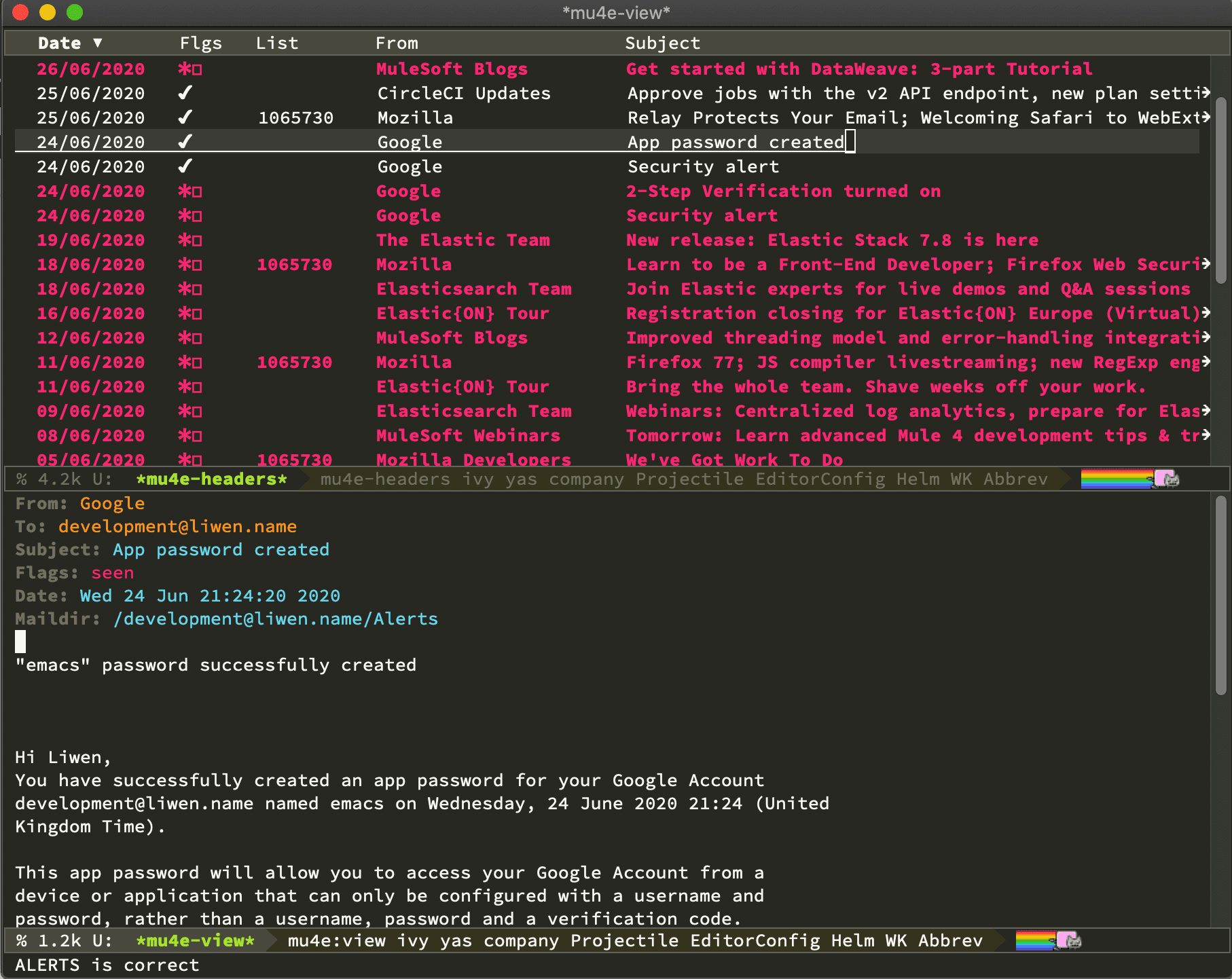Select the Google Security alert read message

click(703, 167)
